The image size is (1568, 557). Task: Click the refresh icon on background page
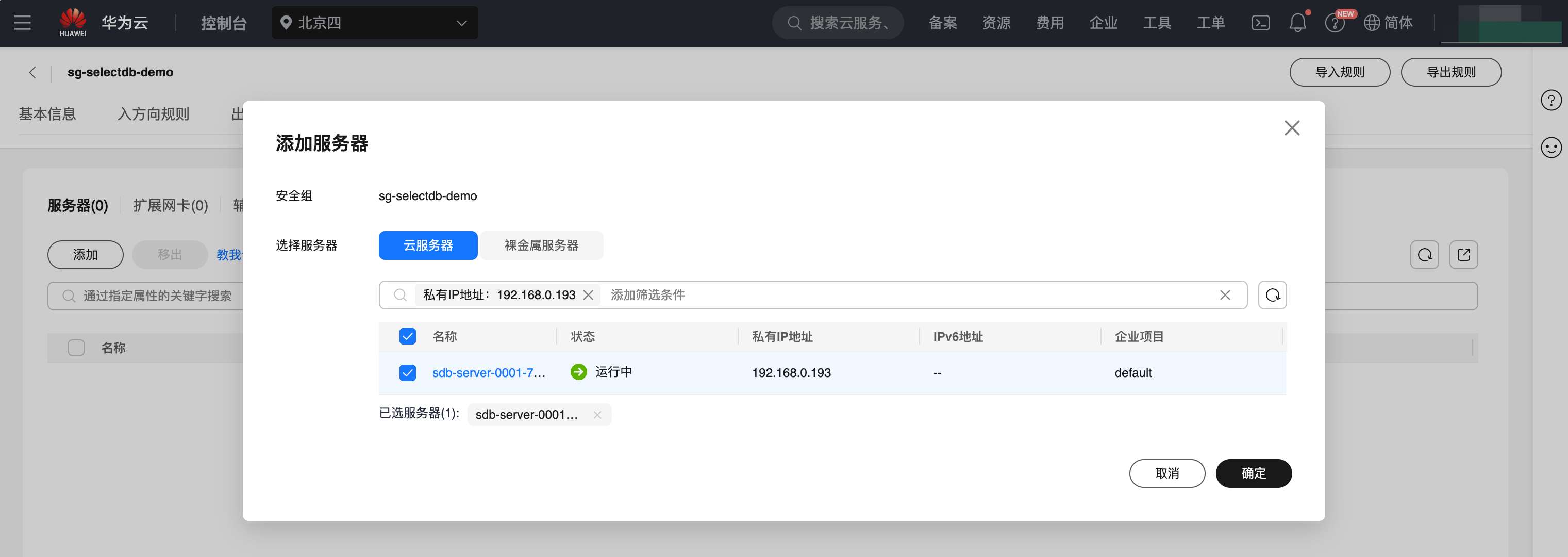point(1424,254)
